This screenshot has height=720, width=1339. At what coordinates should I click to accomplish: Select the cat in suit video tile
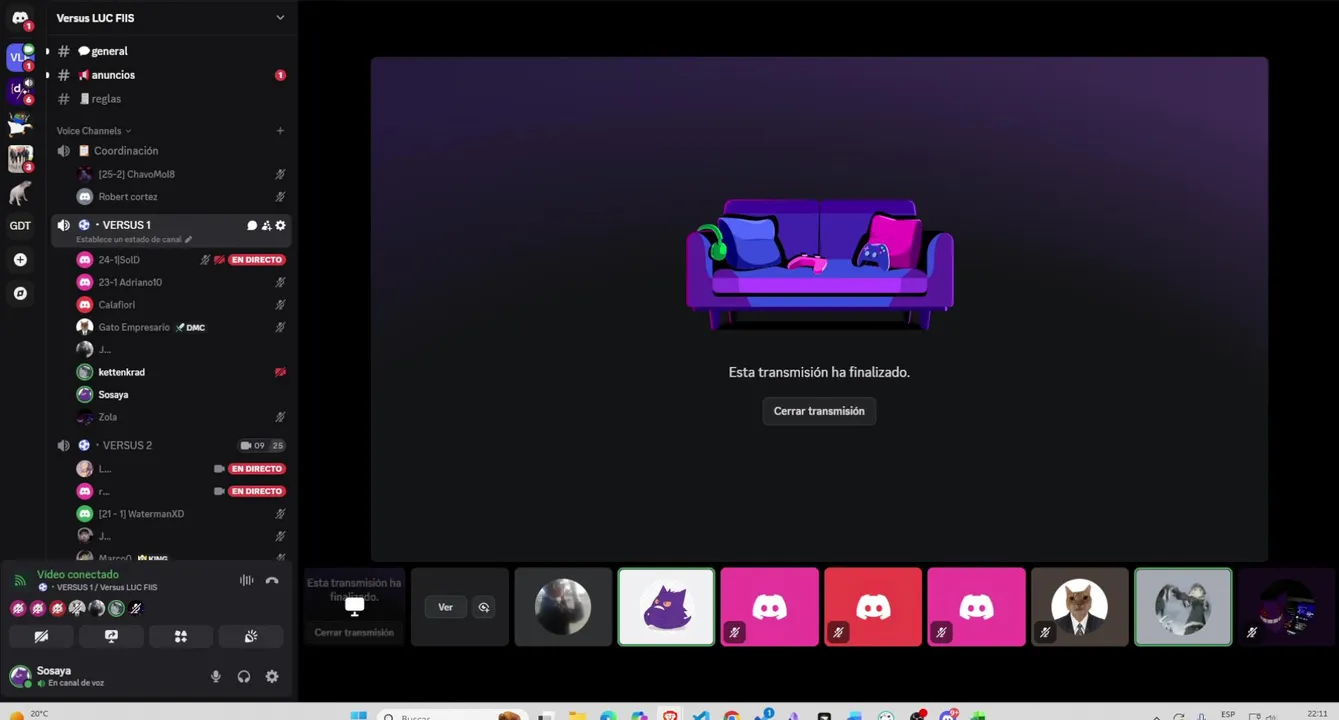point(1079,607)
